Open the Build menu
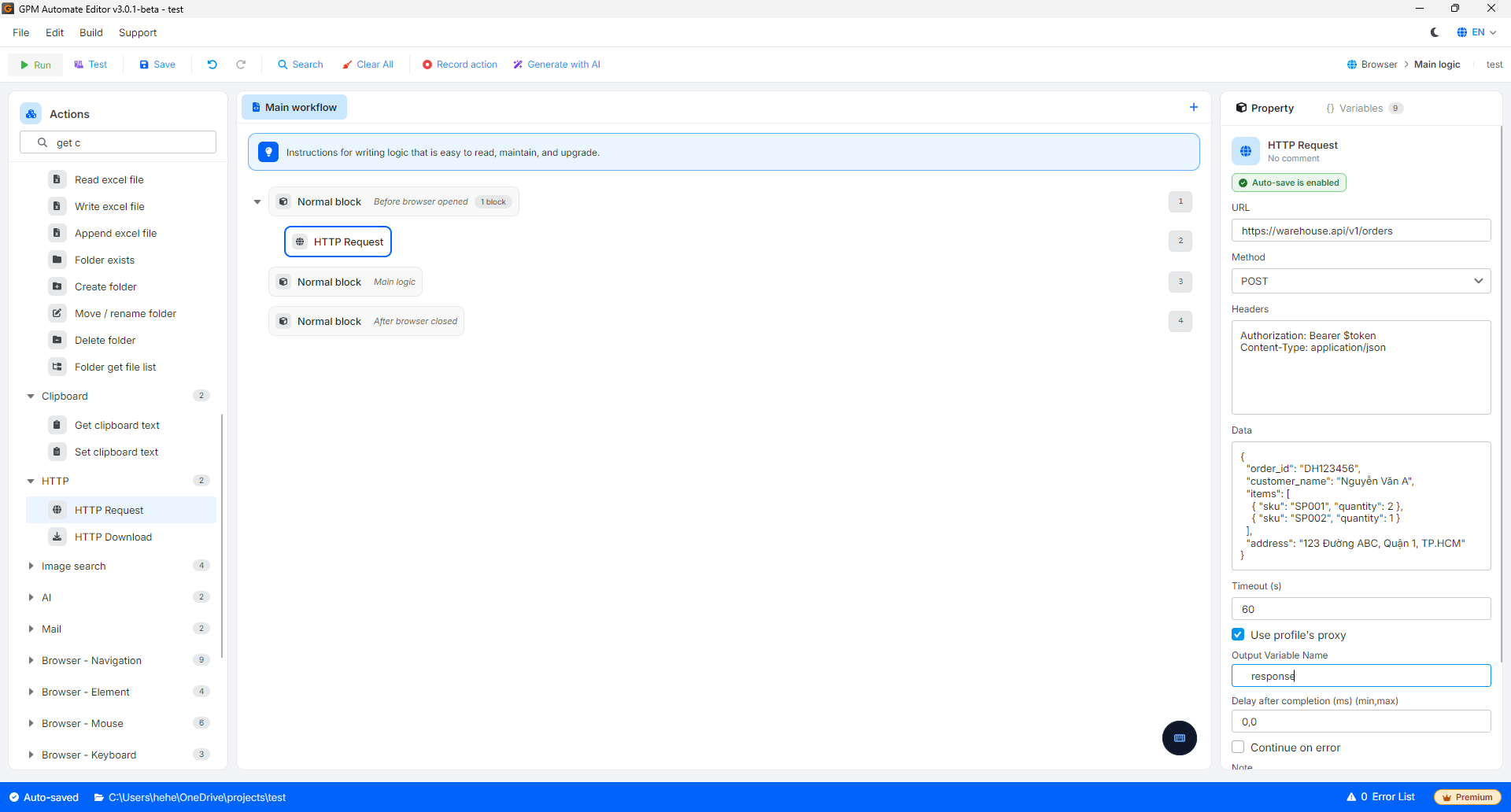This screenshot has width=1511, height=812. (91, 32)
